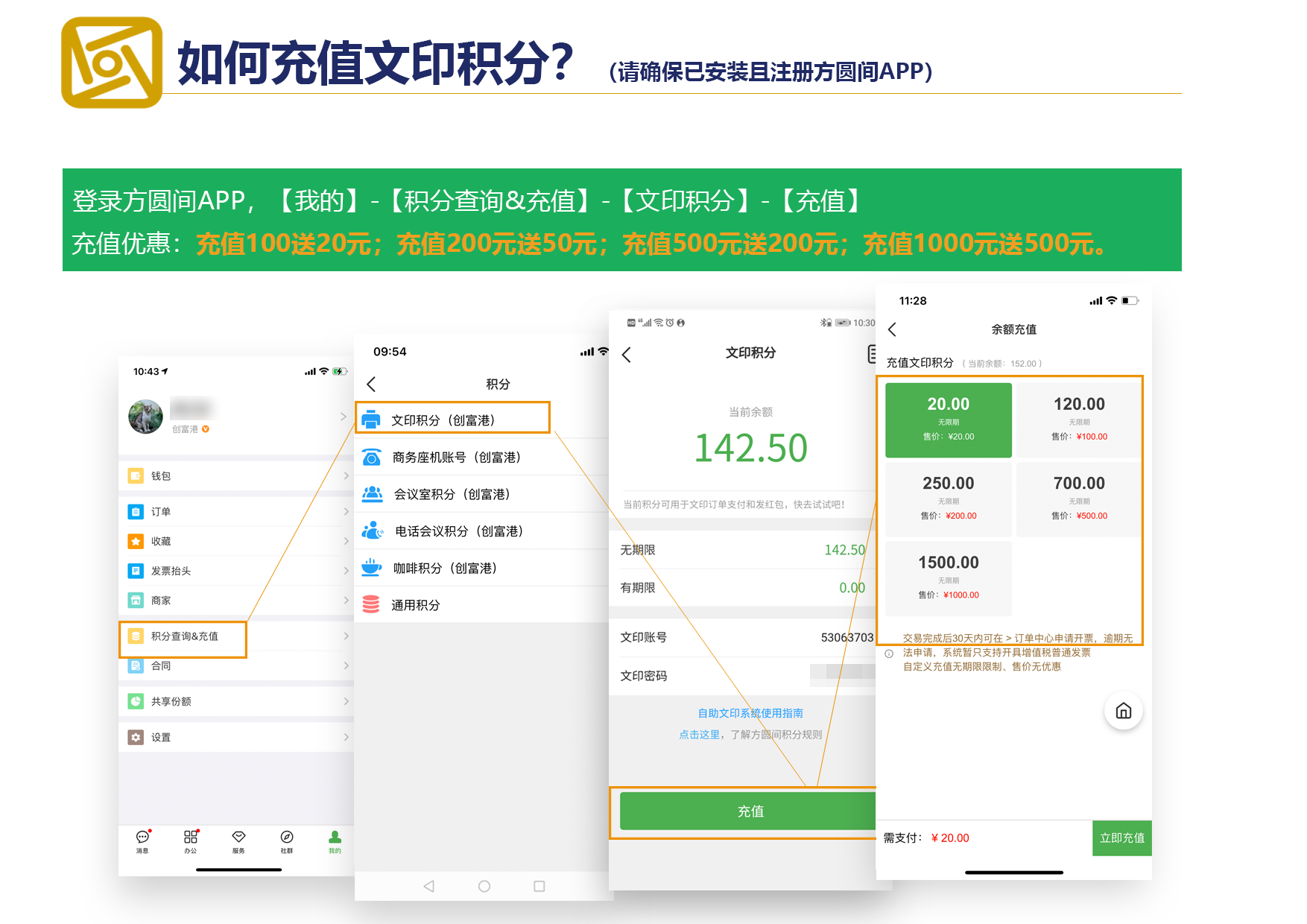Select the 通用积分 stacked-coins icon
This screenshot has height=924, width=1307.
370,604
